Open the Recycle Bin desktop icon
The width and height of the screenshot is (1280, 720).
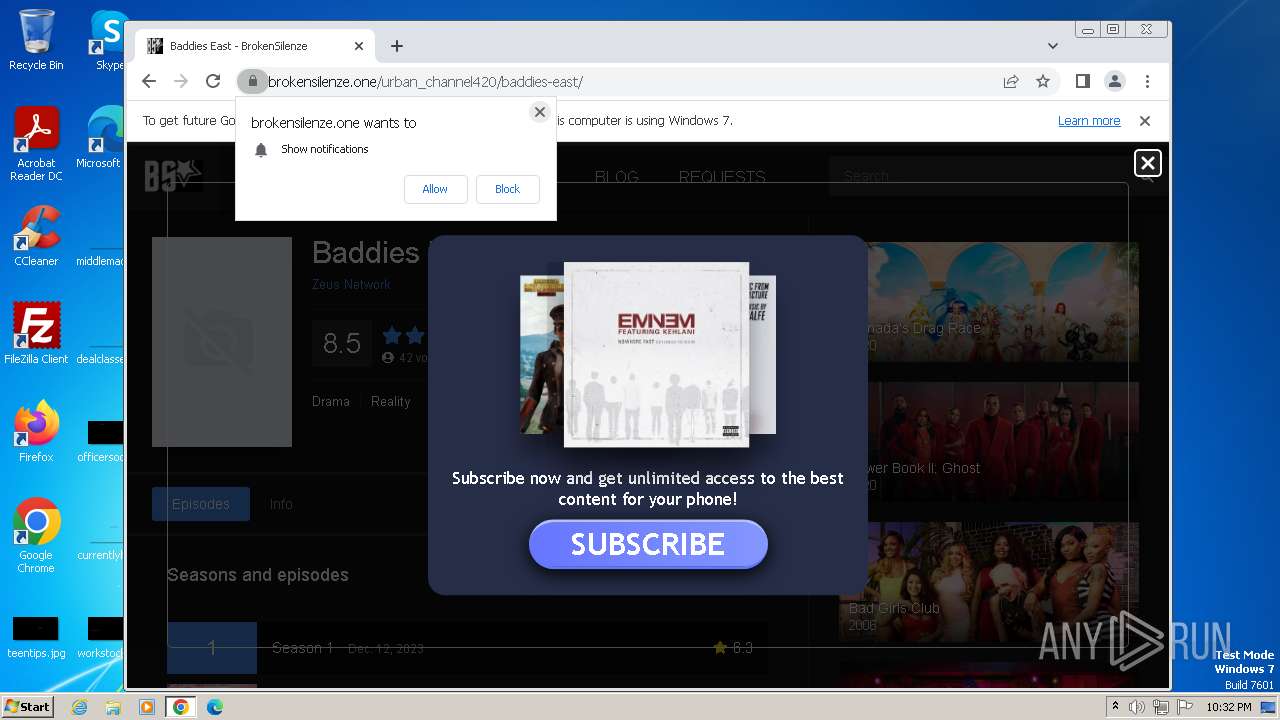point(36,40)
